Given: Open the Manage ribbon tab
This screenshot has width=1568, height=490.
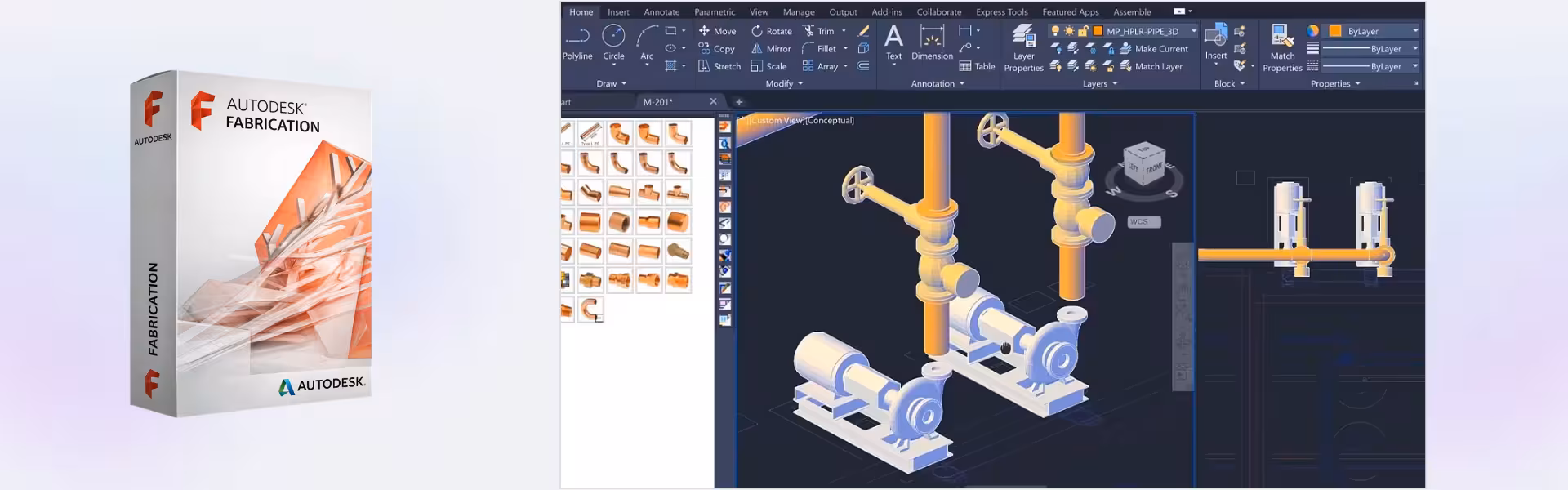Looking at the screenshot, I should (x=799, y=11).
